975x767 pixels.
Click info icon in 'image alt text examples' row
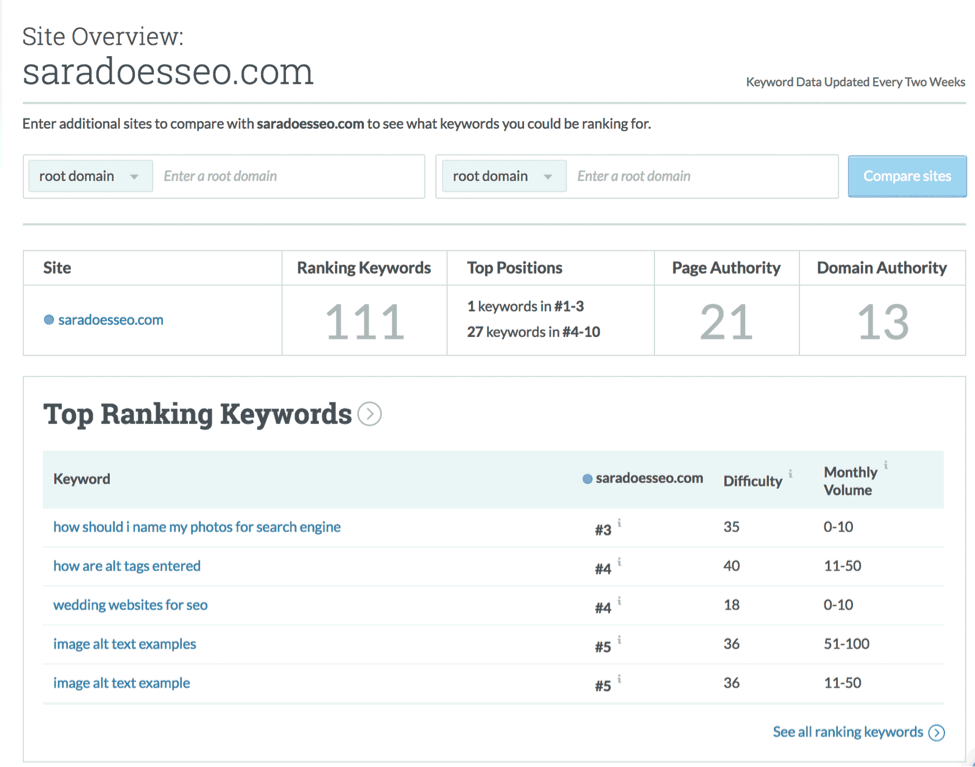pyautogui.click(x=620, y=640)
